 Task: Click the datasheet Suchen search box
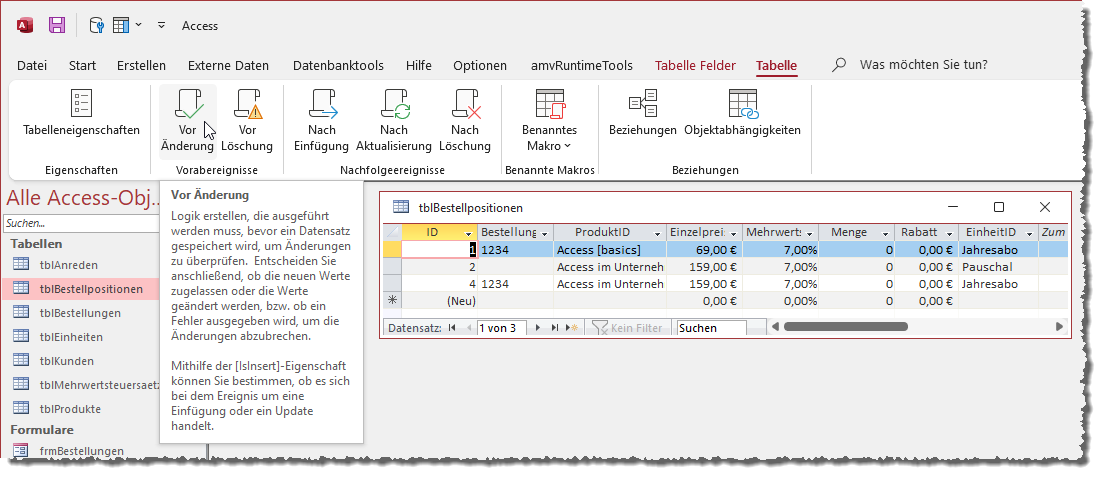pyautogui.click(x=711, y=328)
